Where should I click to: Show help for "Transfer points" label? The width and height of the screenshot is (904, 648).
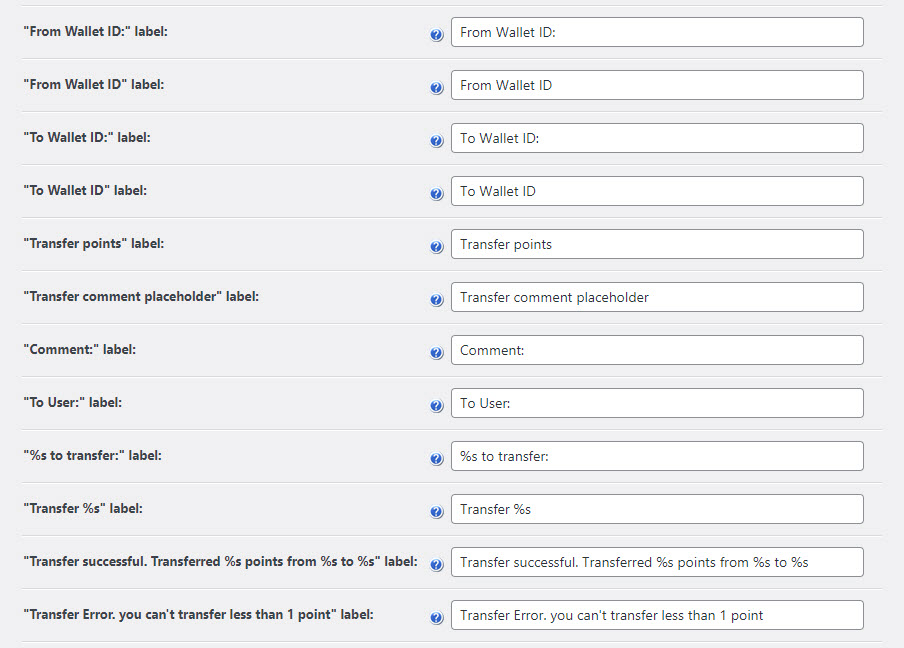click(436, 247)
